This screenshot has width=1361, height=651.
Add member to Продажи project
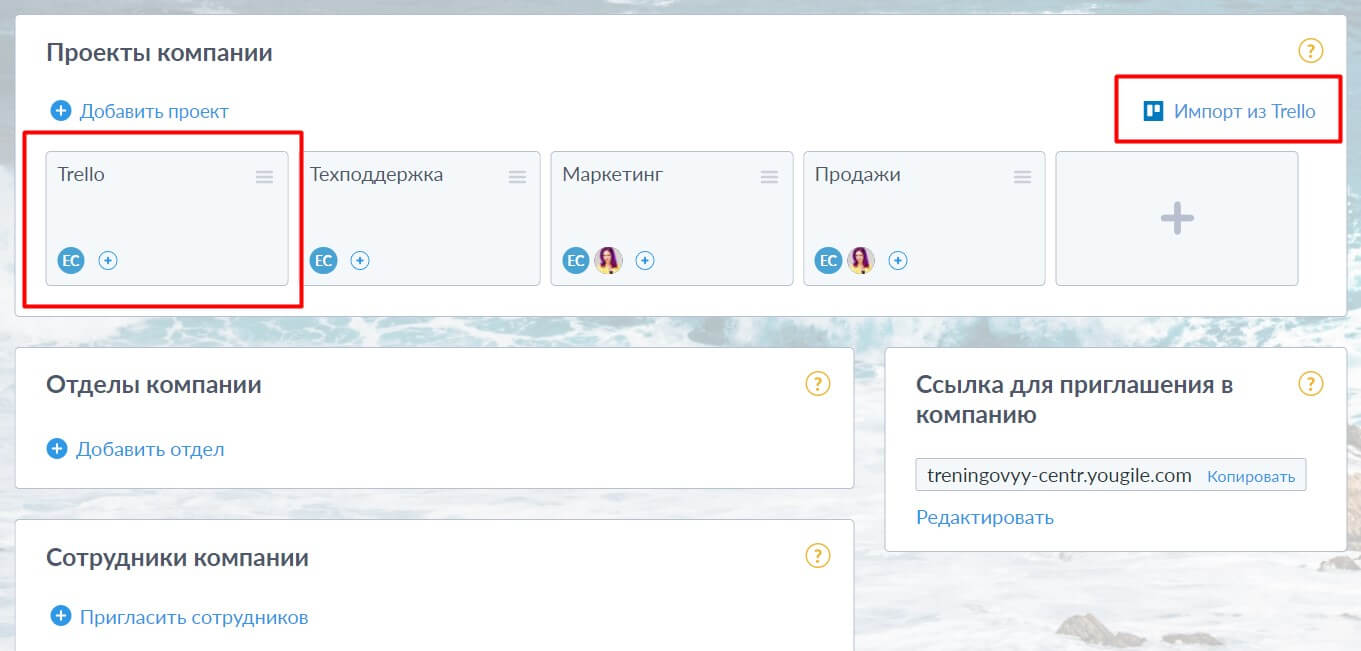[x=898, y=261]
